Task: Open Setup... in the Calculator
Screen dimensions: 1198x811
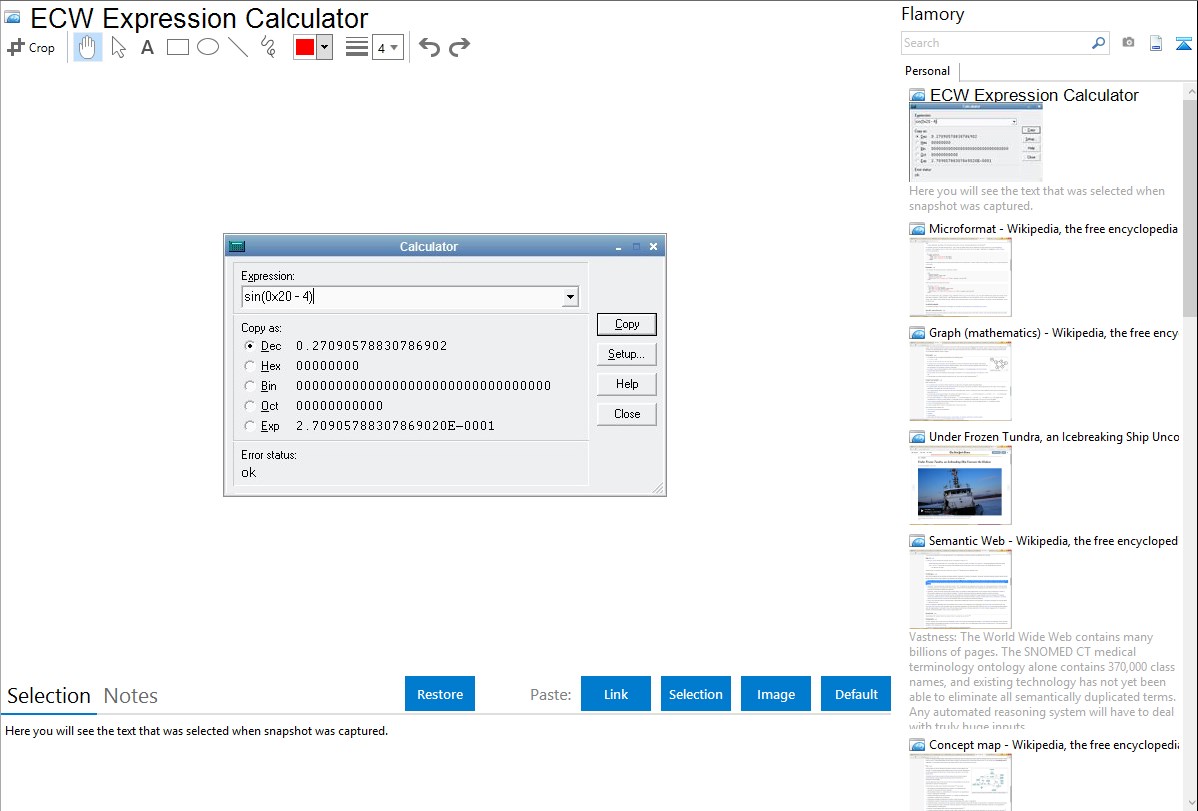Action: [627, 354]
